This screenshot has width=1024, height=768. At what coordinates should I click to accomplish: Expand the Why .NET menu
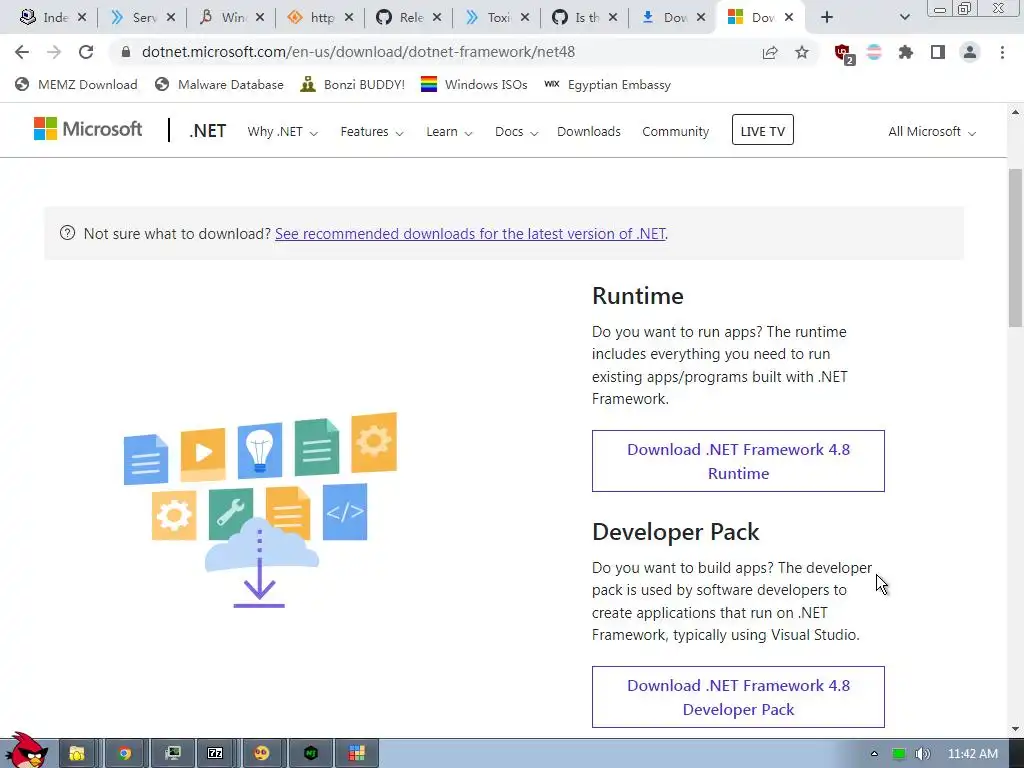click(282, 132)
